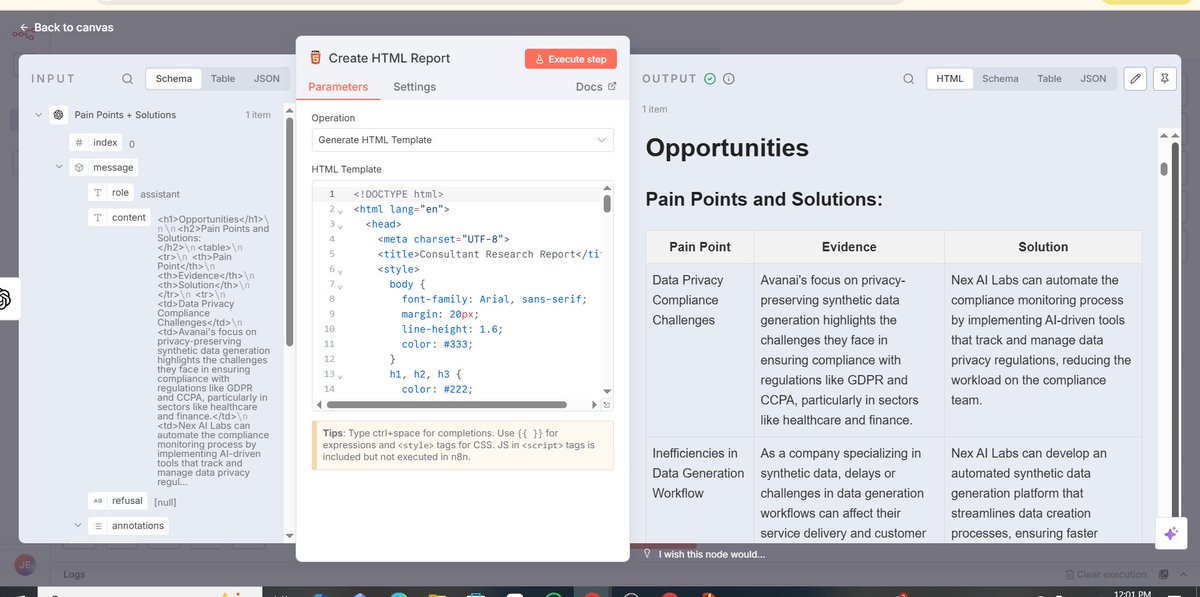The width and height of the screenshot is (1200, 597).
Task: Open the Logs panel on canvas
Action: pos(74,575)
